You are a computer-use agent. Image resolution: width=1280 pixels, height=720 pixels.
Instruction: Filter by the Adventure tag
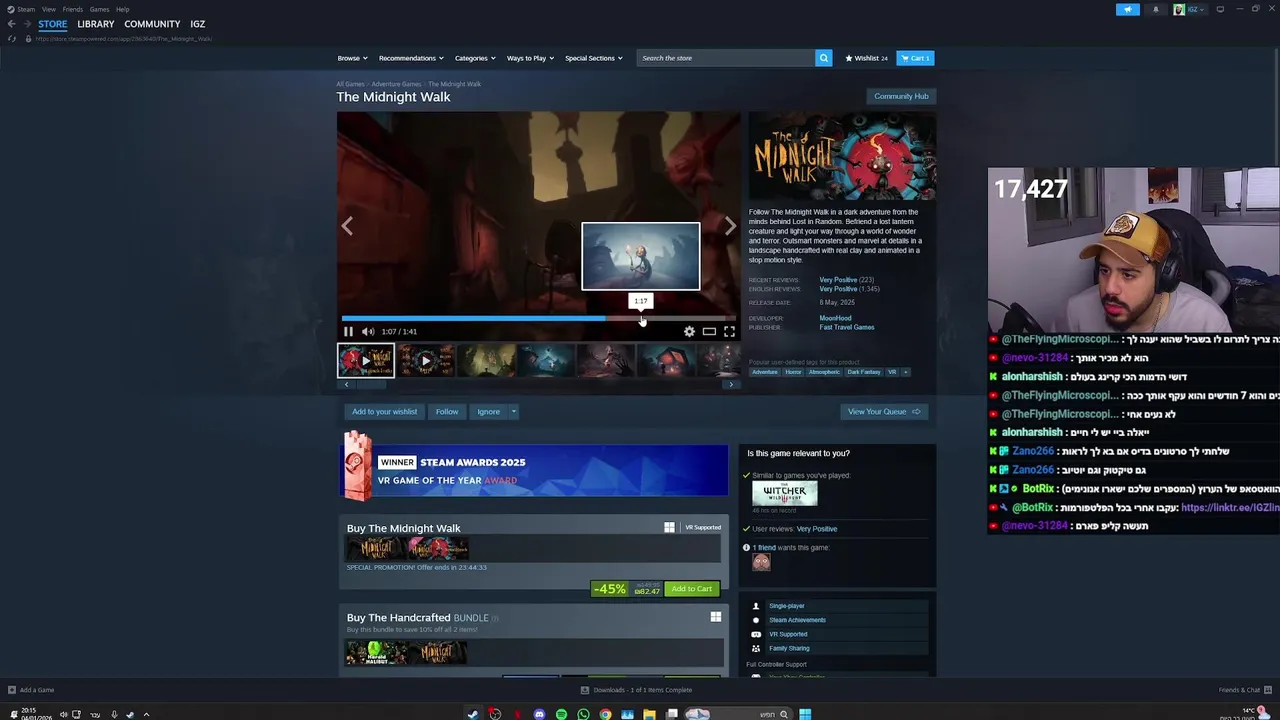(x=765, y=372)
